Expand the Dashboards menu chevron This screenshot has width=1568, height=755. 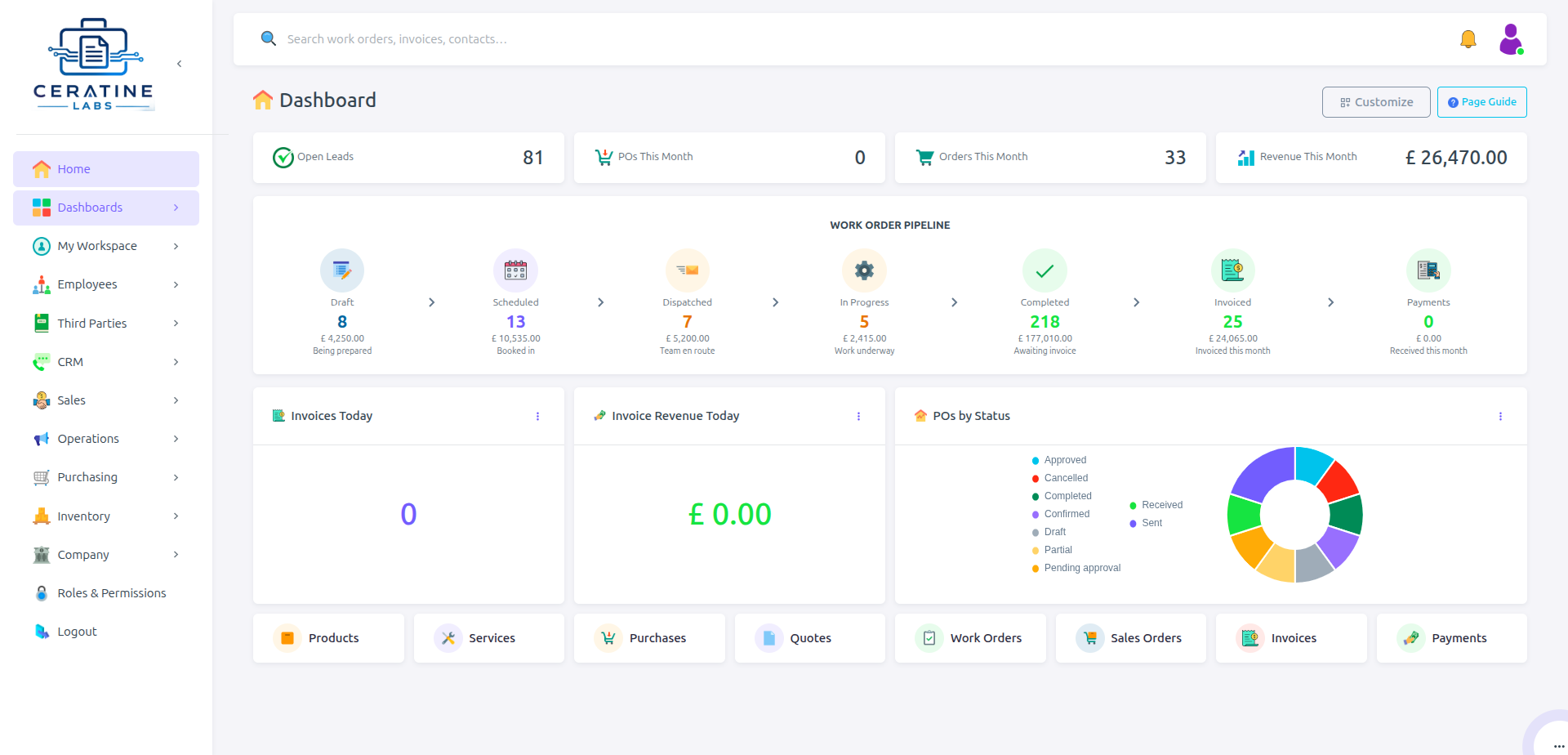tap(176, 208)
